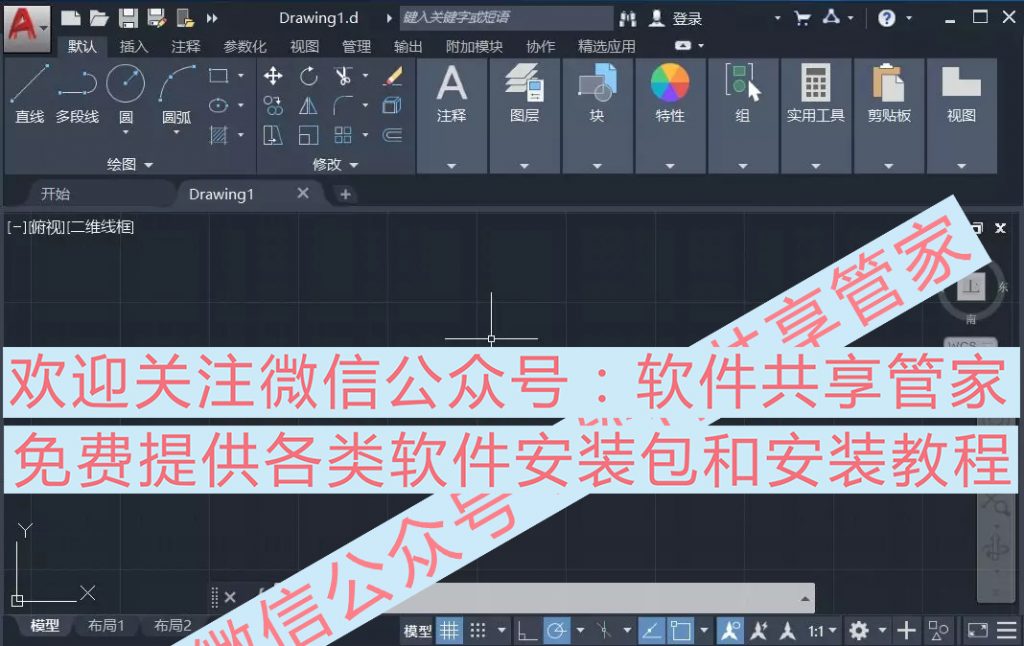
Task: Toggle snap mode in status bar
Action: click(478, 630)
